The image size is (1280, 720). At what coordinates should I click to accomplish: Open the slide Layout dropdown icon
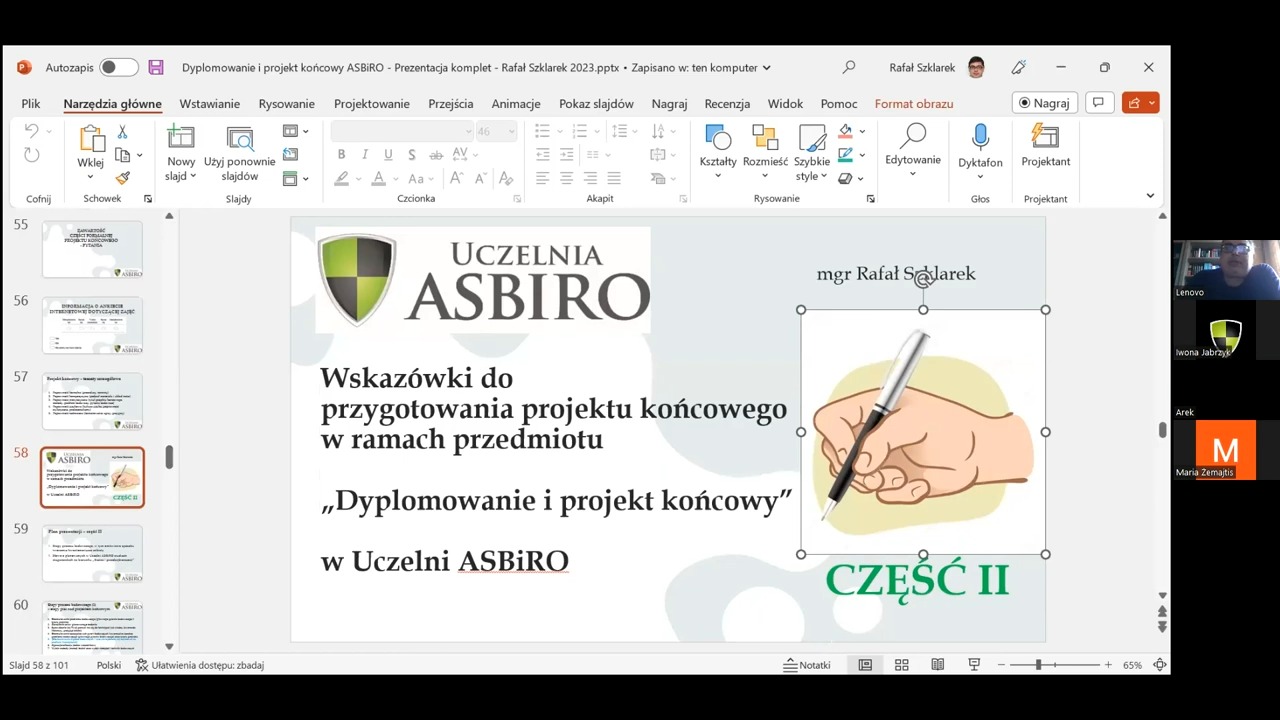click(x=295, y=131)
